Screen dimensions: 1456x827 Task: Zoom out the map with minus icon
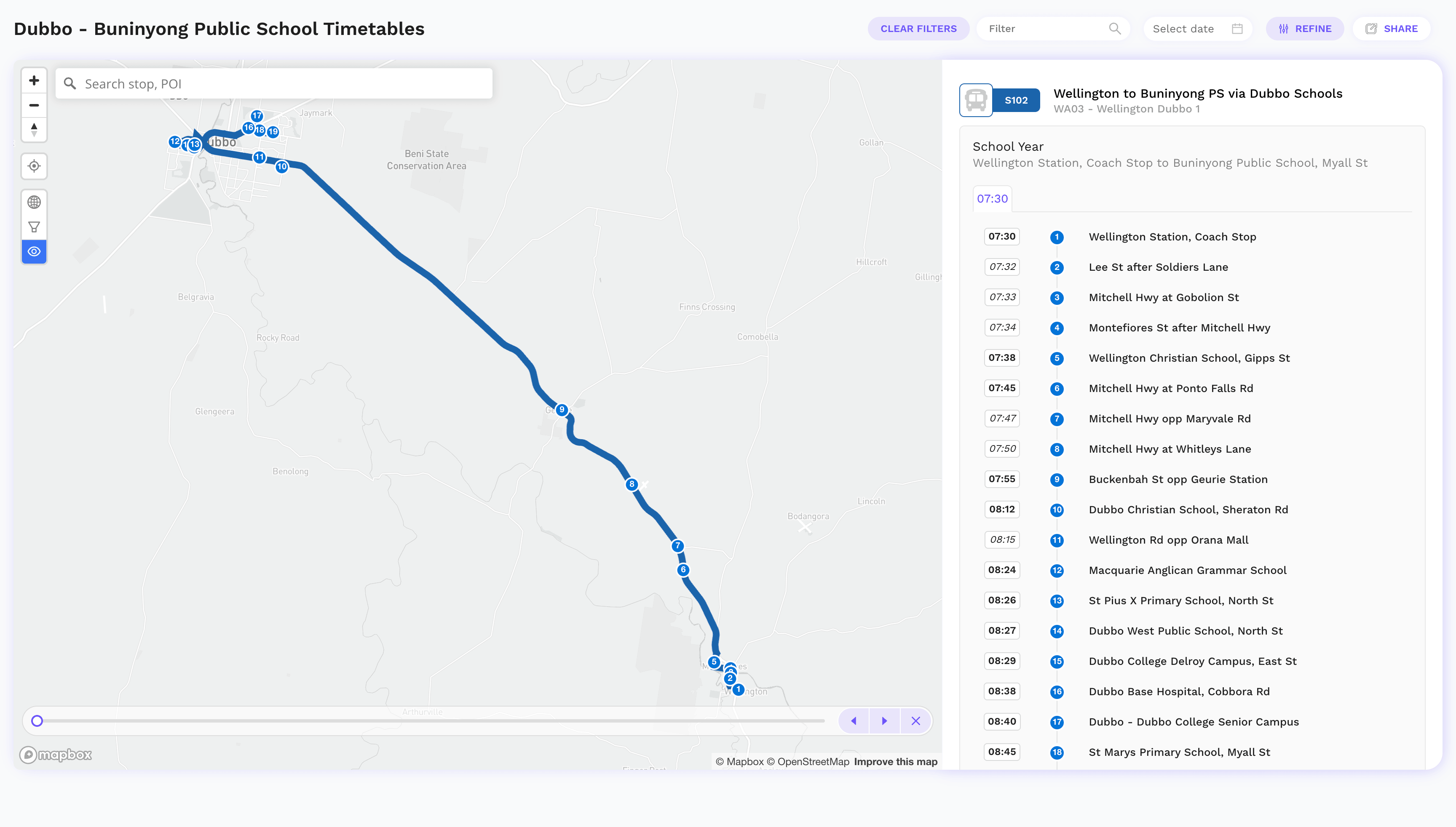34,105
